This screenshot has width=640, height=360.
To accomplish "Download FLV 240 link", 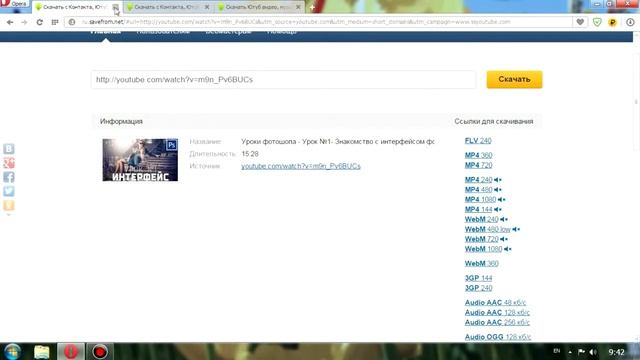I will click(478, 141).
